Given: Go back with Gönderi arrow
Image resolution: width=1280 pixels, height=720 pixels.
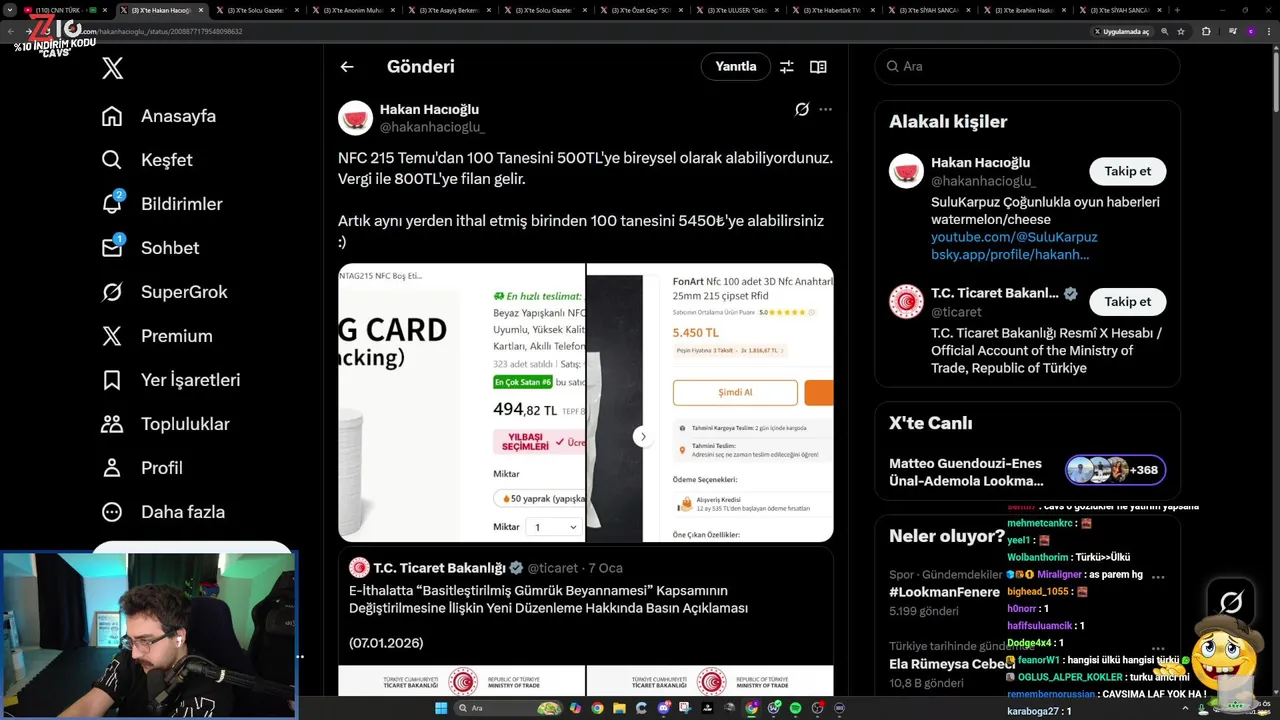Looking at the screenshot, I should 347,67.
